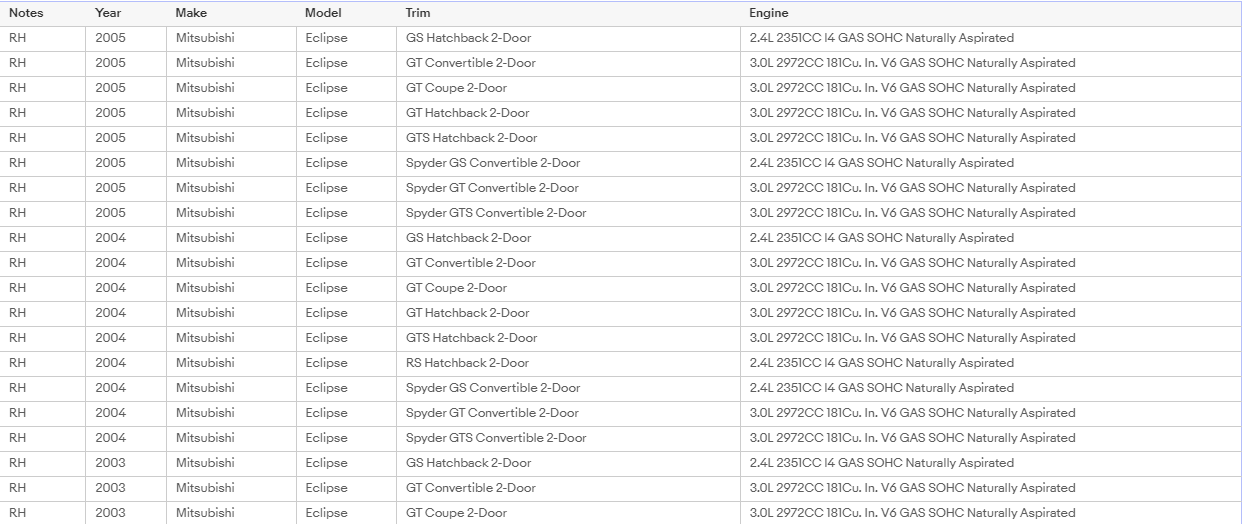Select Eclipse in 2005 GTS Hatchback row
This screenshot has width=1243, height=524.
326,138
